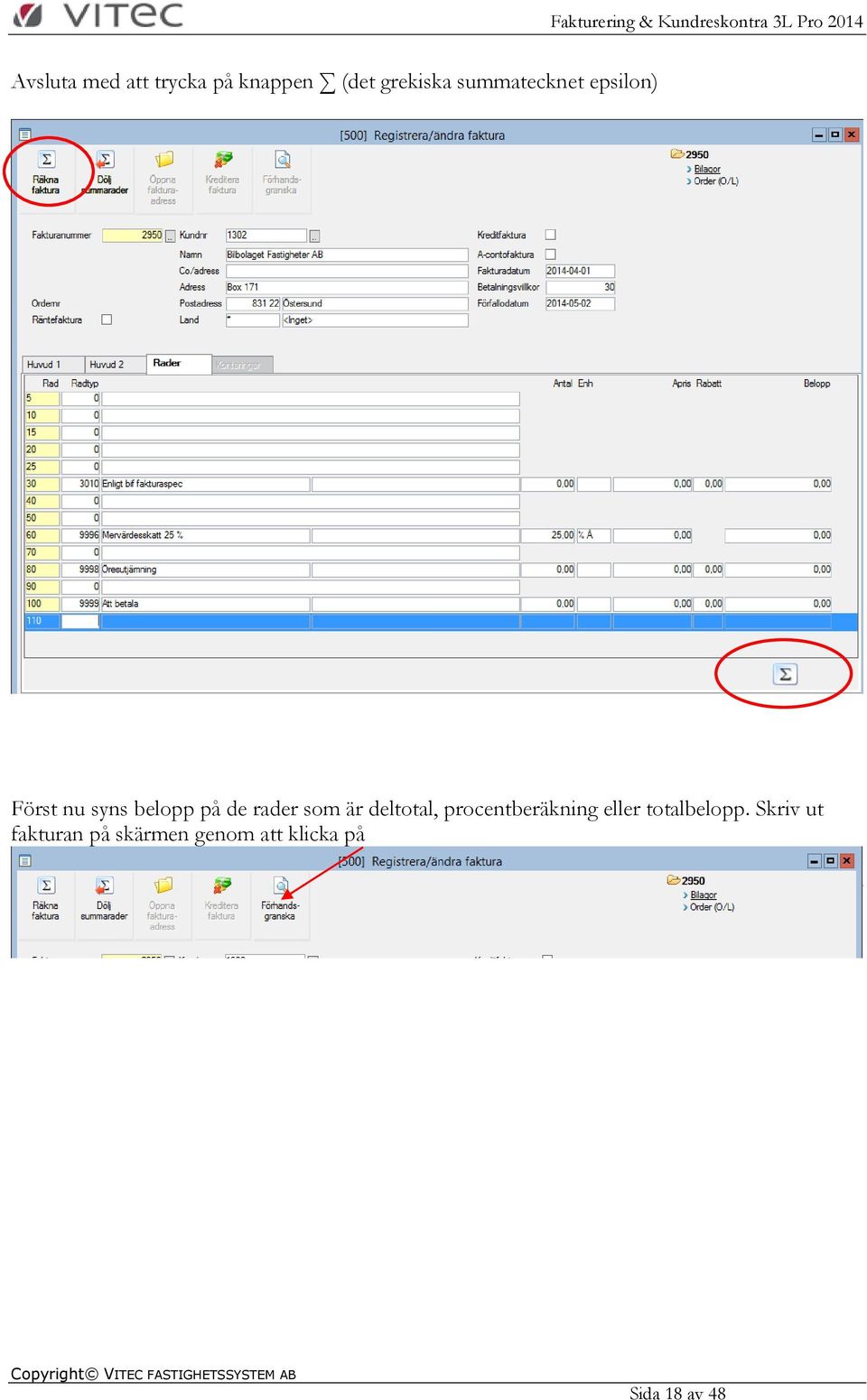Click Räkna faktura in the upper window toolbar
Image resolution: width=867 pixels, height=1400 pixels.
[46, 173]
